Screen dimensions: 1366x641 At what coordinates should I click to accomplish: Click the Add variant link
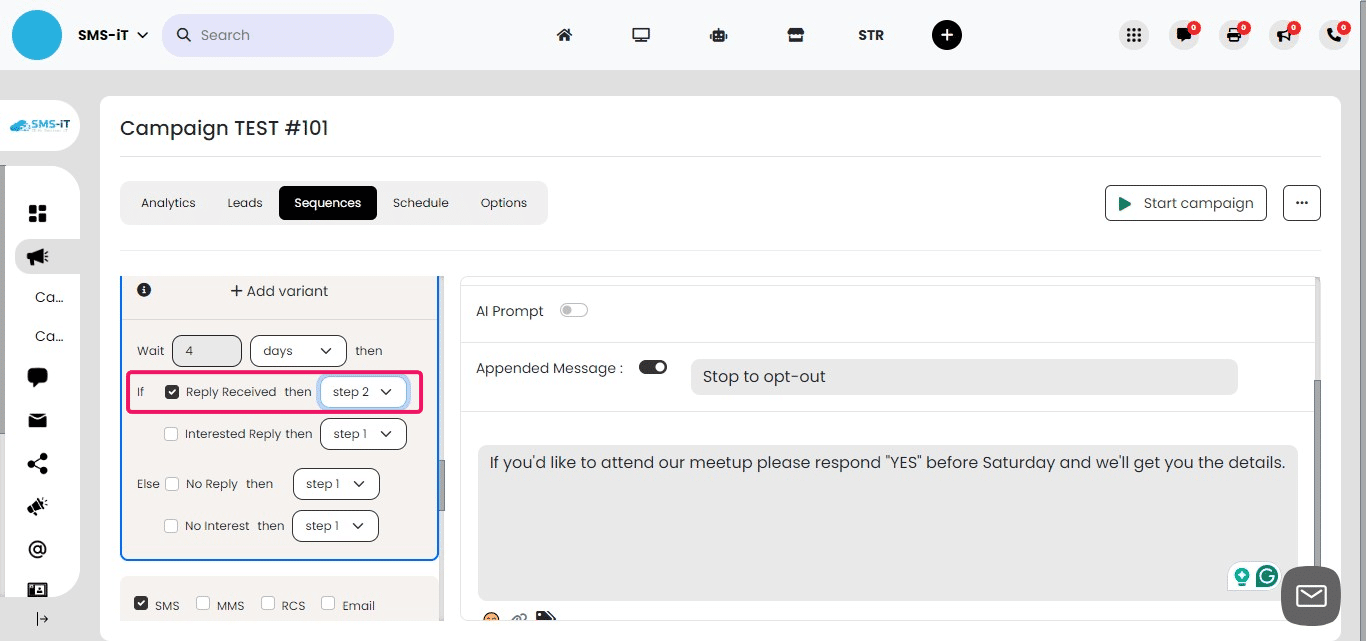279,291
